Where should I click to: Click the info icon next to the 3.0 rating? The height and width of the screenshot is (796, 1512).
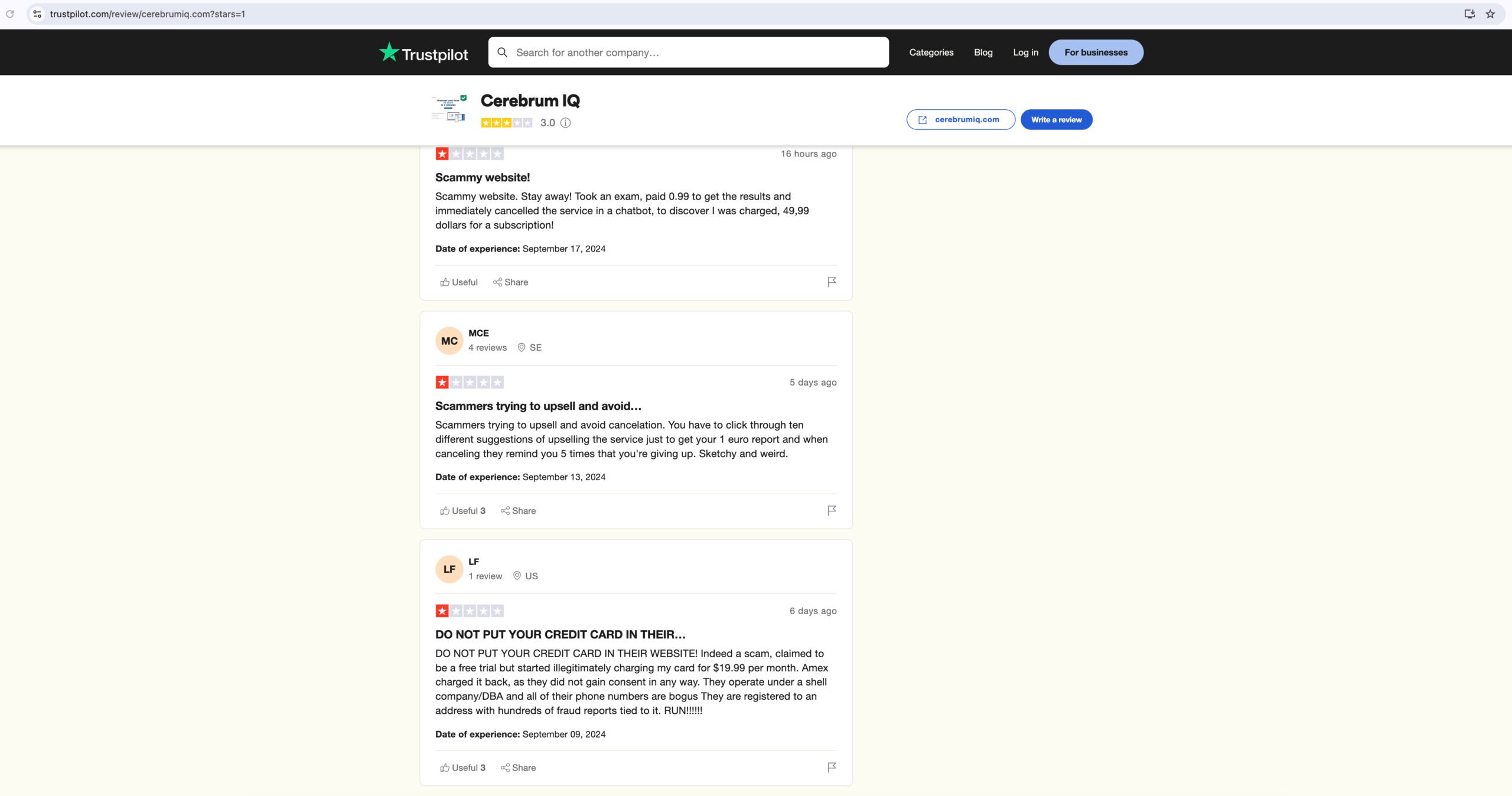click(x=566, y=122)
